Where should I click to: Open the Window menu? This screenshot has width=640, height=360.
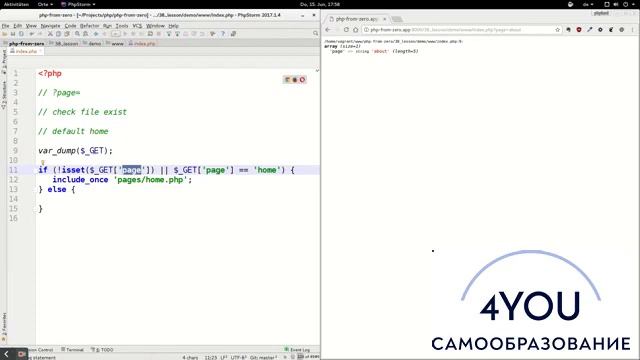click(x=155, y=26)
